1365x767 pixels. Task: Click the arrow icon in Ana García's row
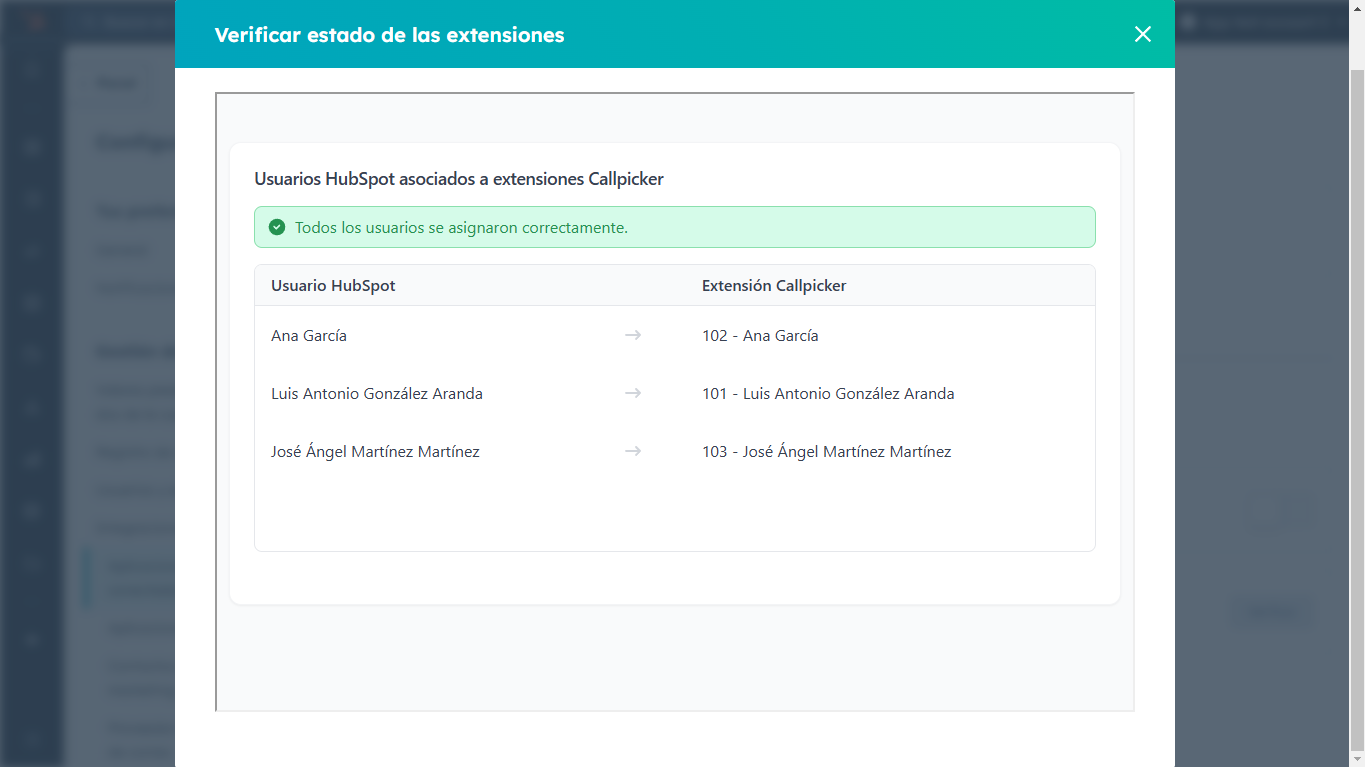[x=633, y=335]
